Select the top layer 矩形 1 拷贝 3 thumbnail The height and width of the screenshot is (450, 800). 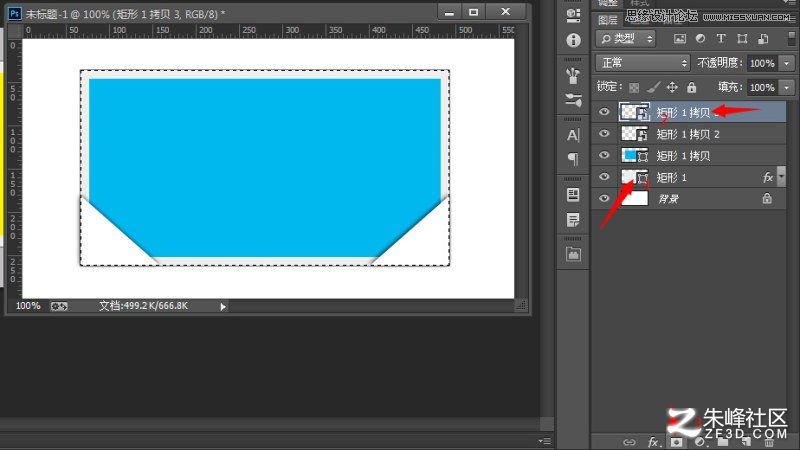(634, 112)
